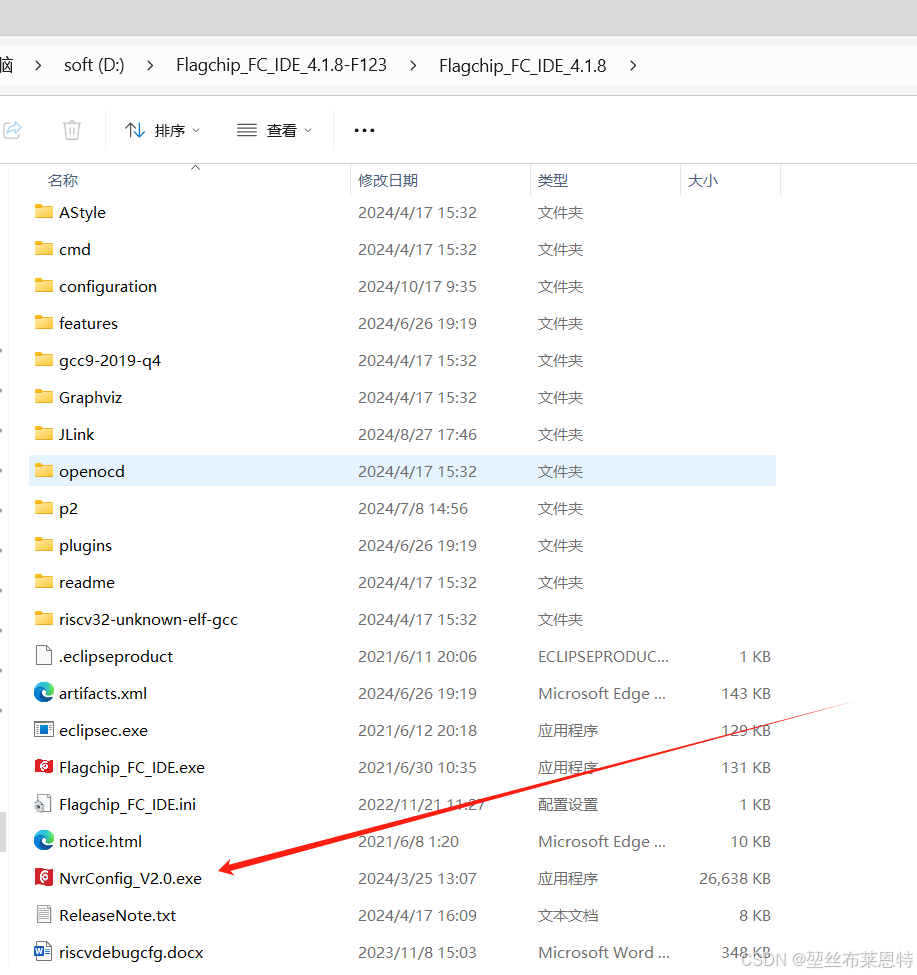Click the Flagchip_FC_IDE_4.1.8-F123 breadcrumb
The height and width of the screenshot is (975, 917).
pos(281,65)
